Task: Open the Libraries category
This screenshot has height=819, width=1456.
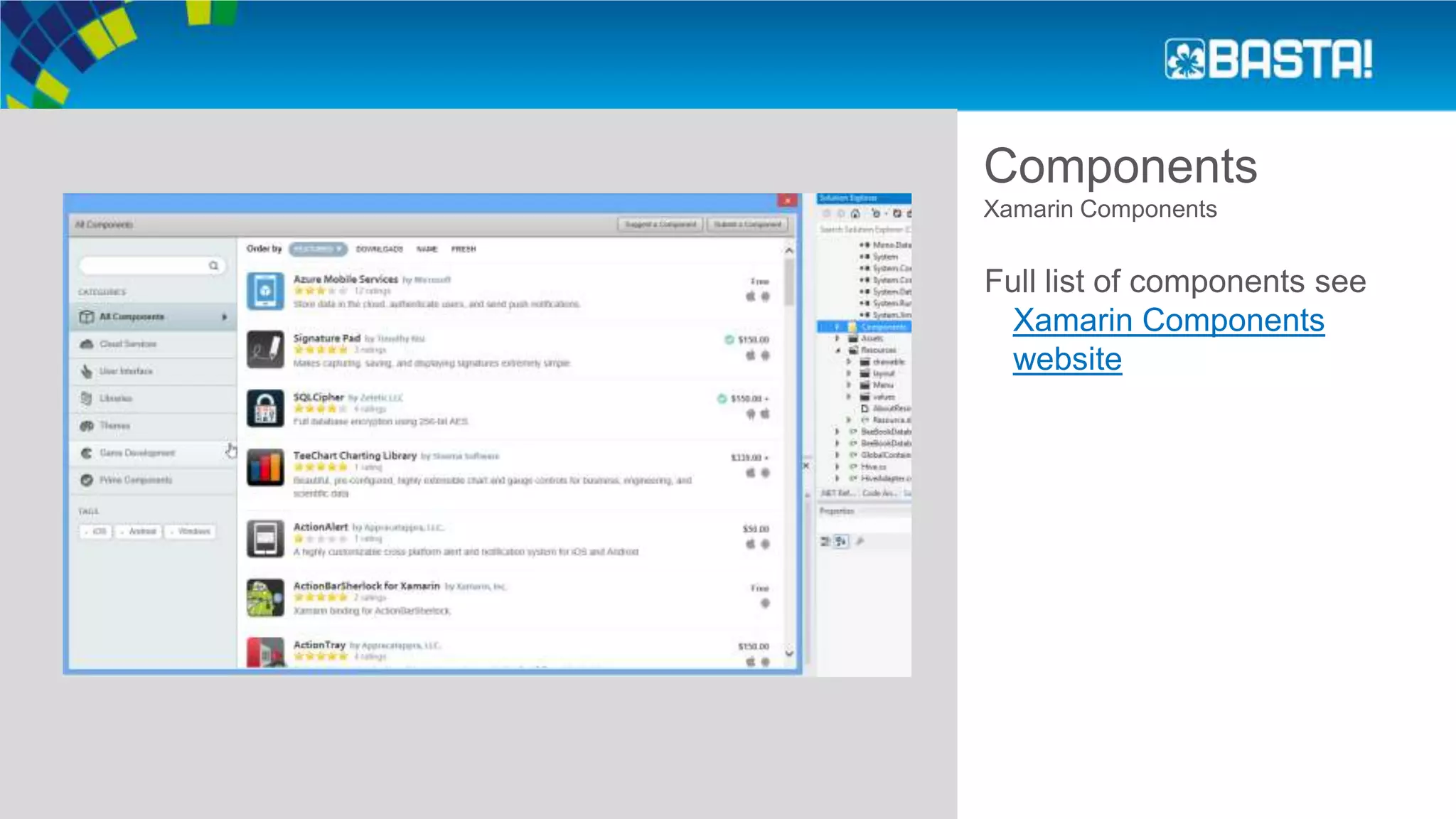Action: (x=153, y=398)
